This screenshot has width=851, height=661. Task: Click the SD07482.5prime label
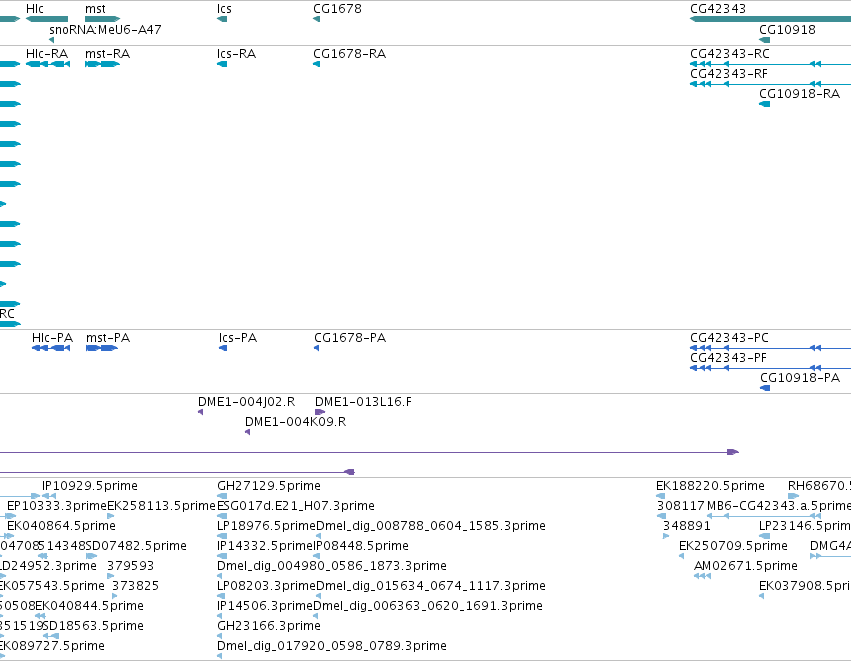[136, 546]
